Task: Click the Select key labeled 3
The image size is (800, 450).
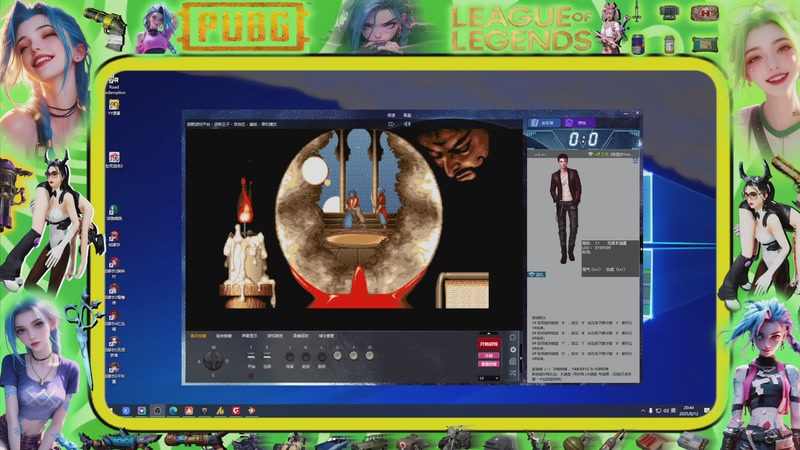Action: [x=267, y=356]
